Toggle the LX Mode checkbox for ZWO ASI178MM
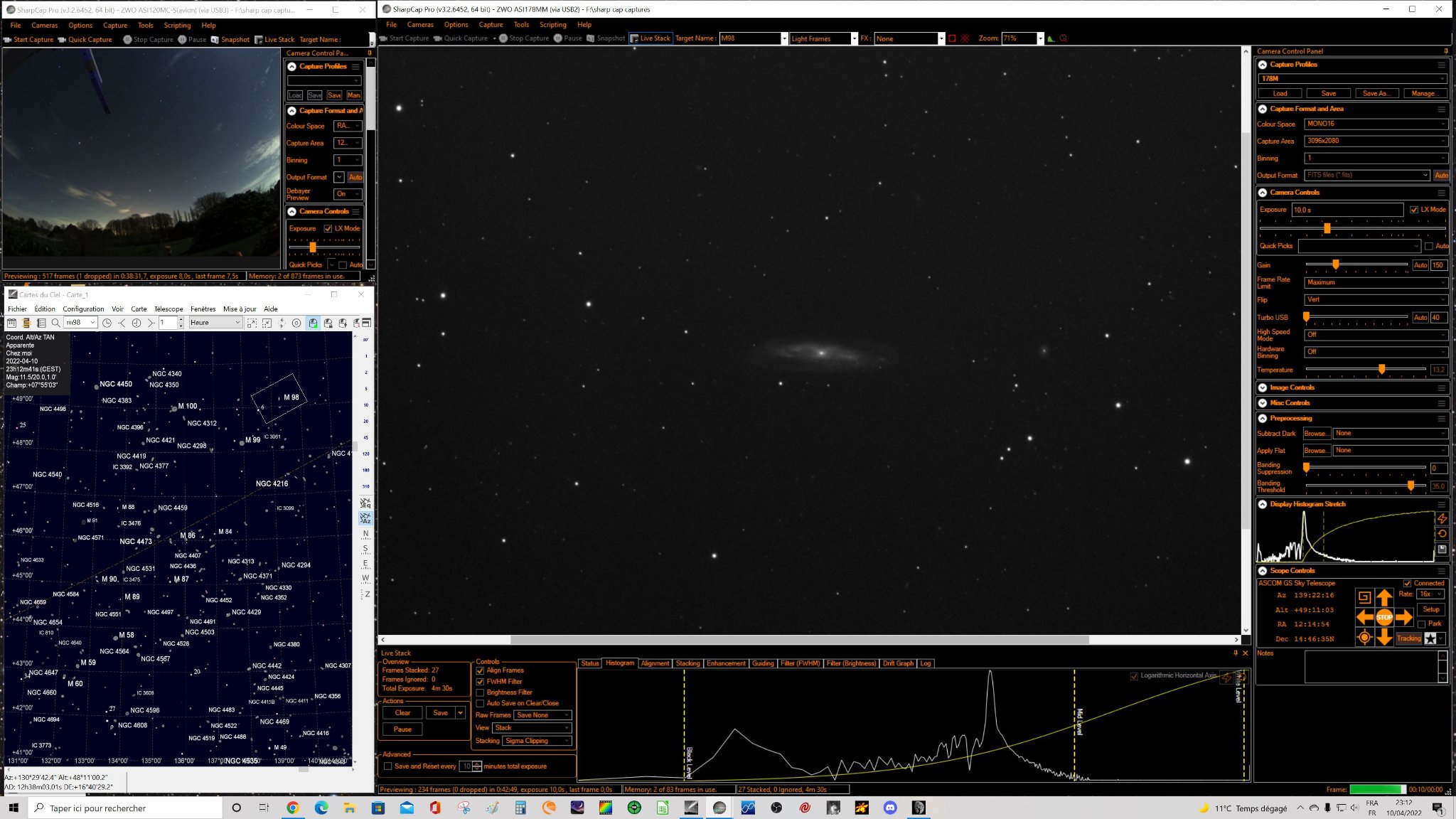 [1414, 210]
